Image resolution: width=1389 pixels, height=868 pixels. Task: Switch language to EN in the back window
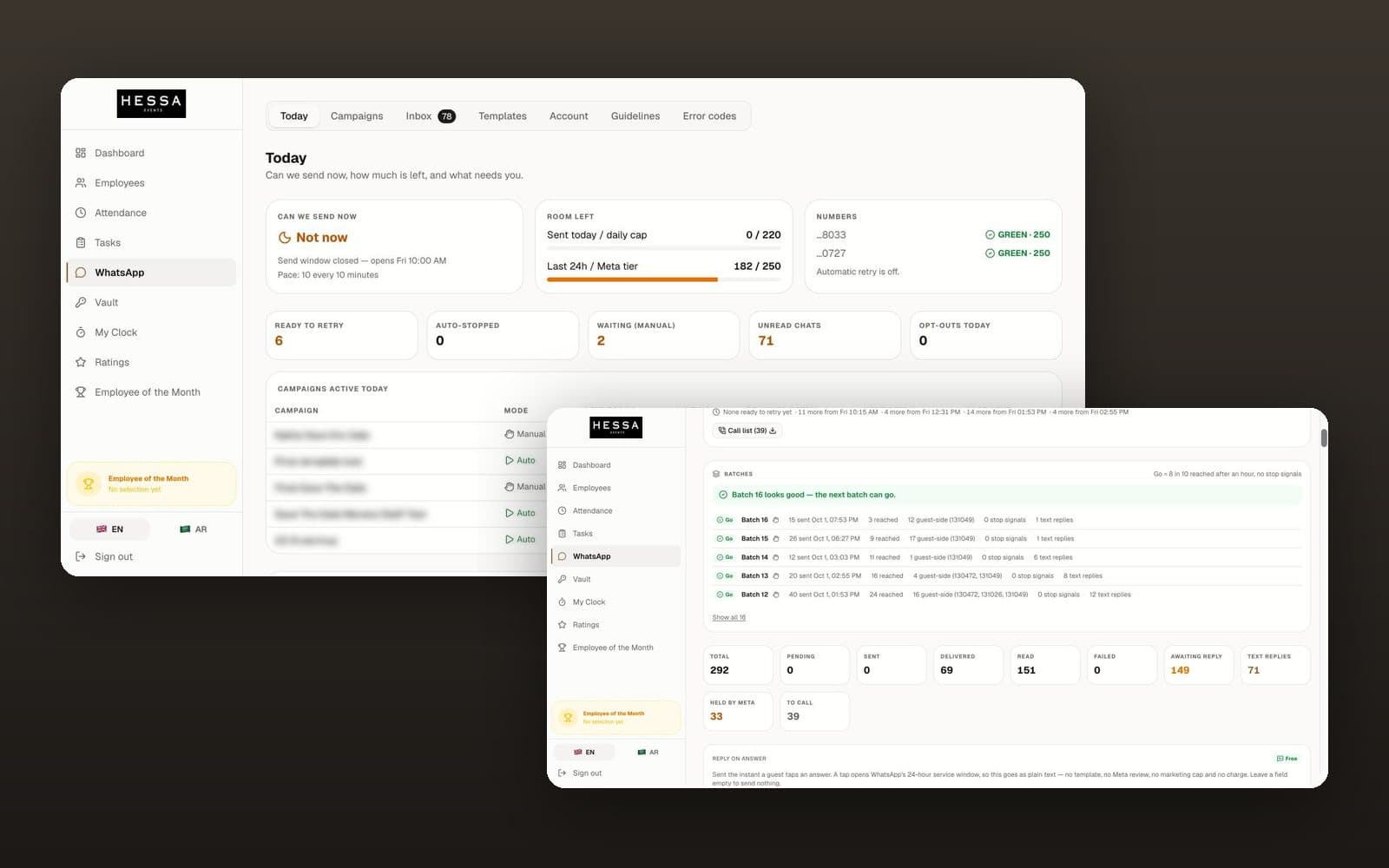109,529
